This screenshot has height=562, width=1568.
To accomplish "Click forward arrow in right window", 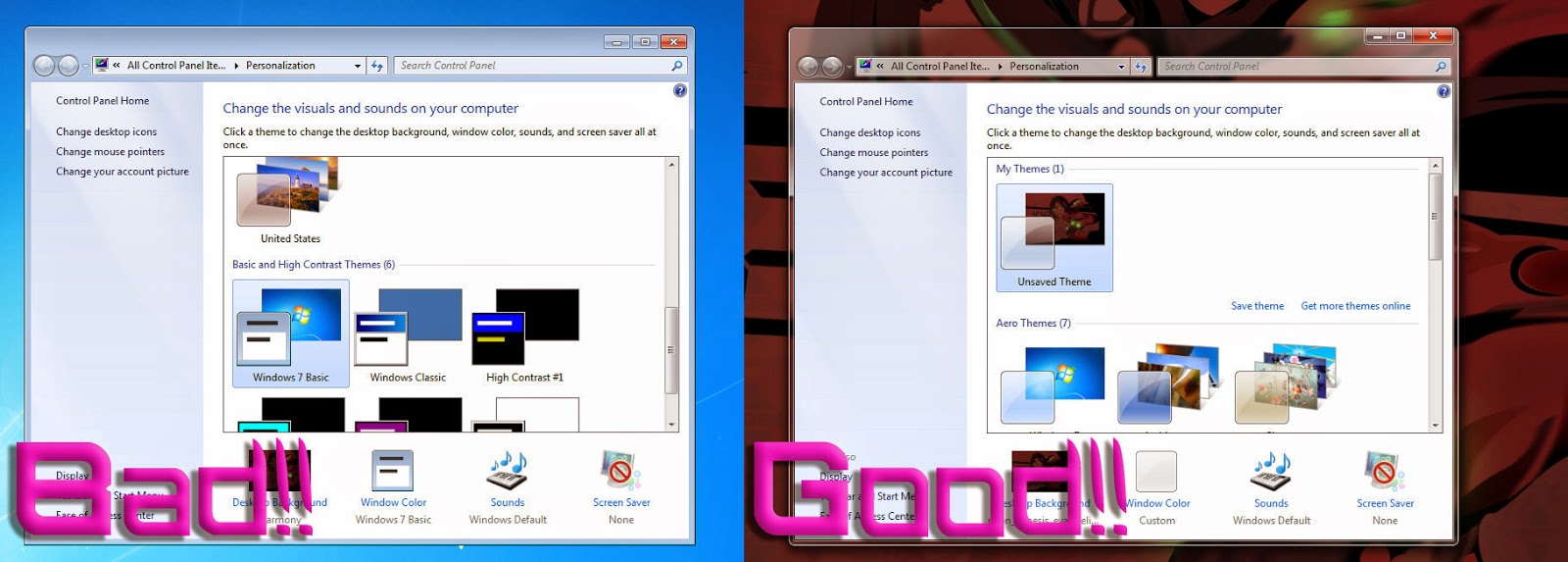I will [832, 67].
